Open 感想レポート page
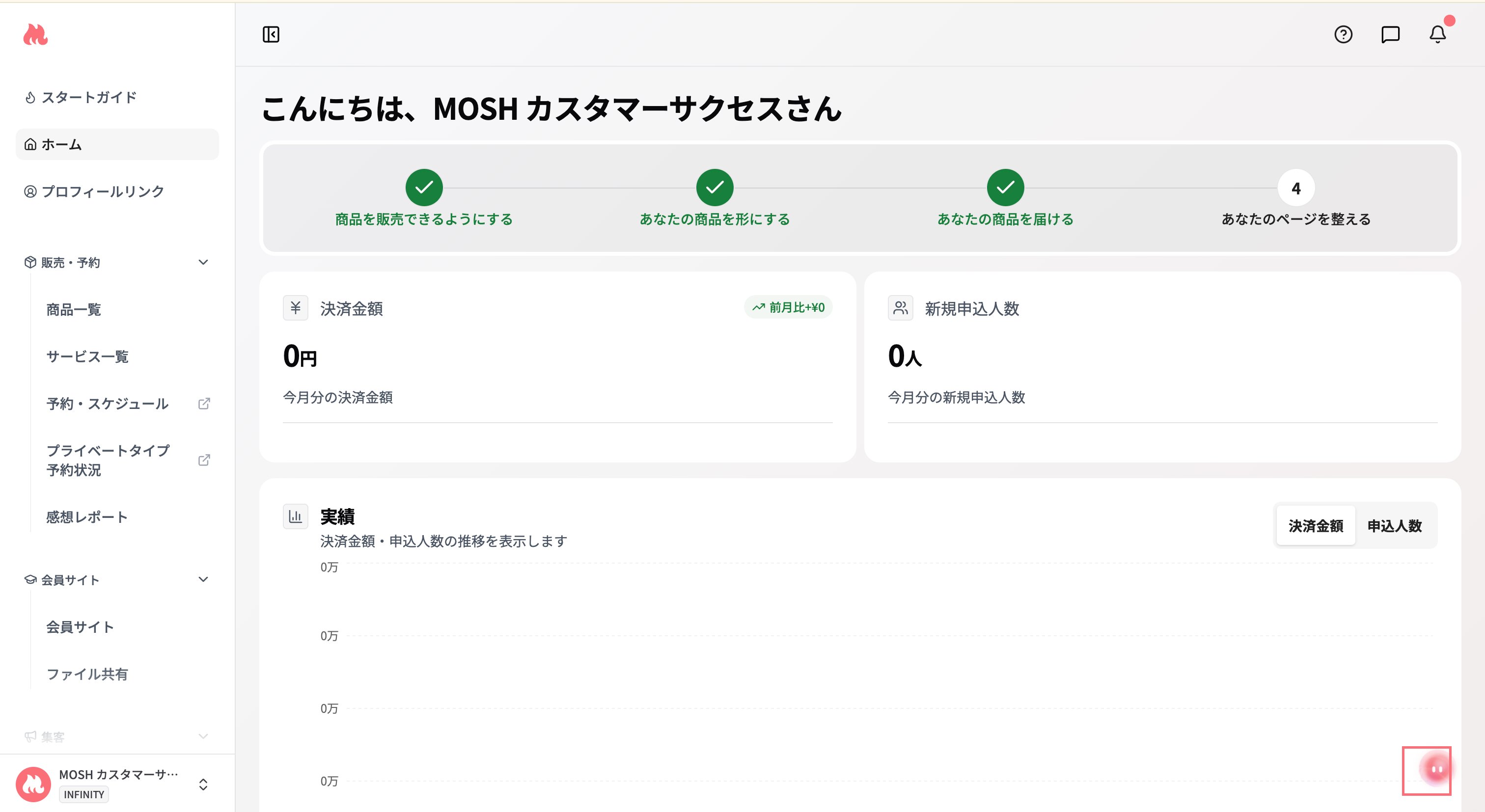This screenshot has width=1485, height=812. coord(86,517)
